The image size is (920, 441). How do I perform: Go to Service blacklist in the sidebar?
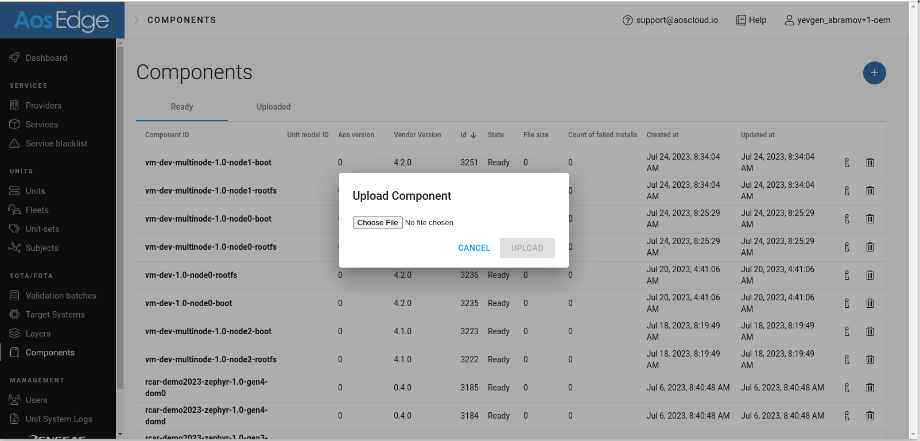click(56, 143)
